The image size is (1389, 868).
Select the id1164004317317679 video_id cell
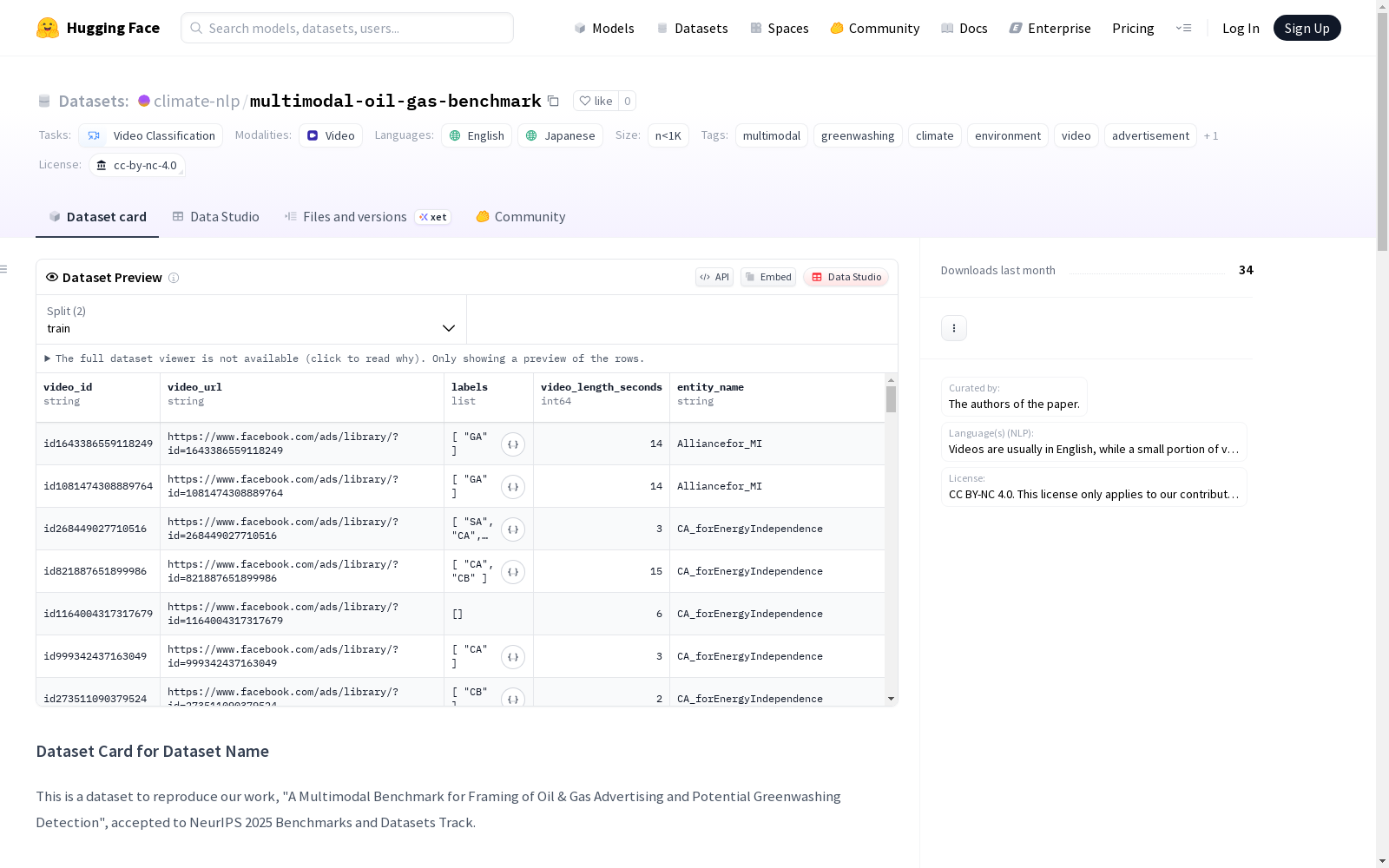pos(98,614)
